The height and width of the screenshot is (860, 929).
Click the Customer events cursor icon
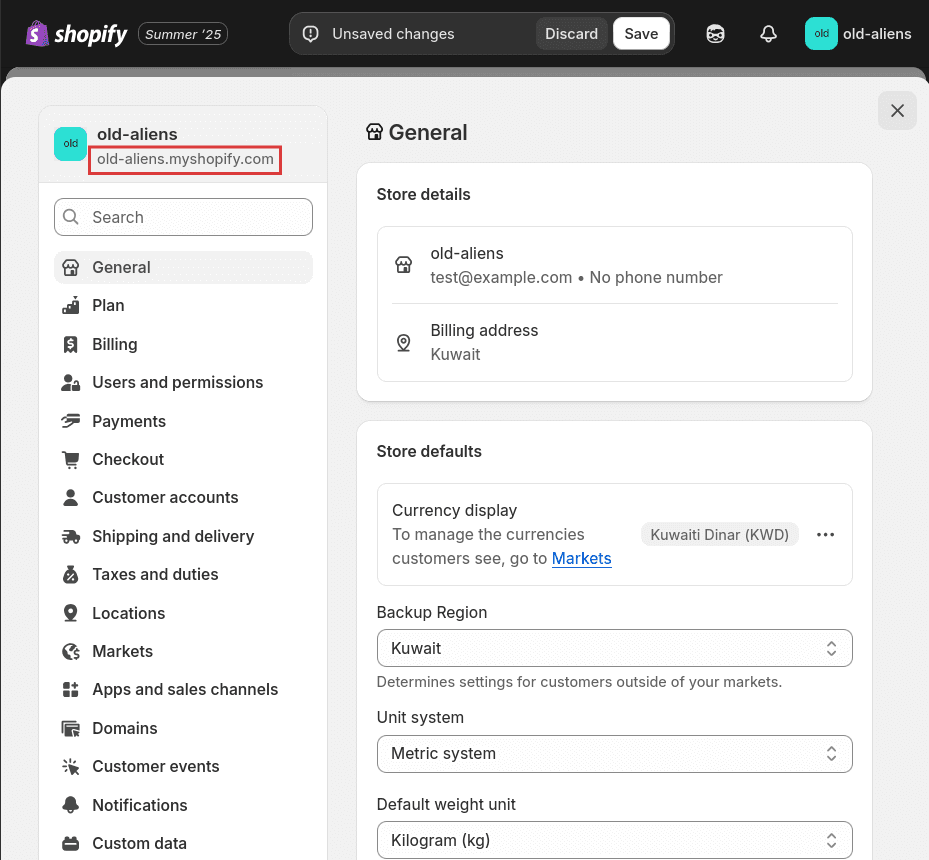tap(71, 766)
